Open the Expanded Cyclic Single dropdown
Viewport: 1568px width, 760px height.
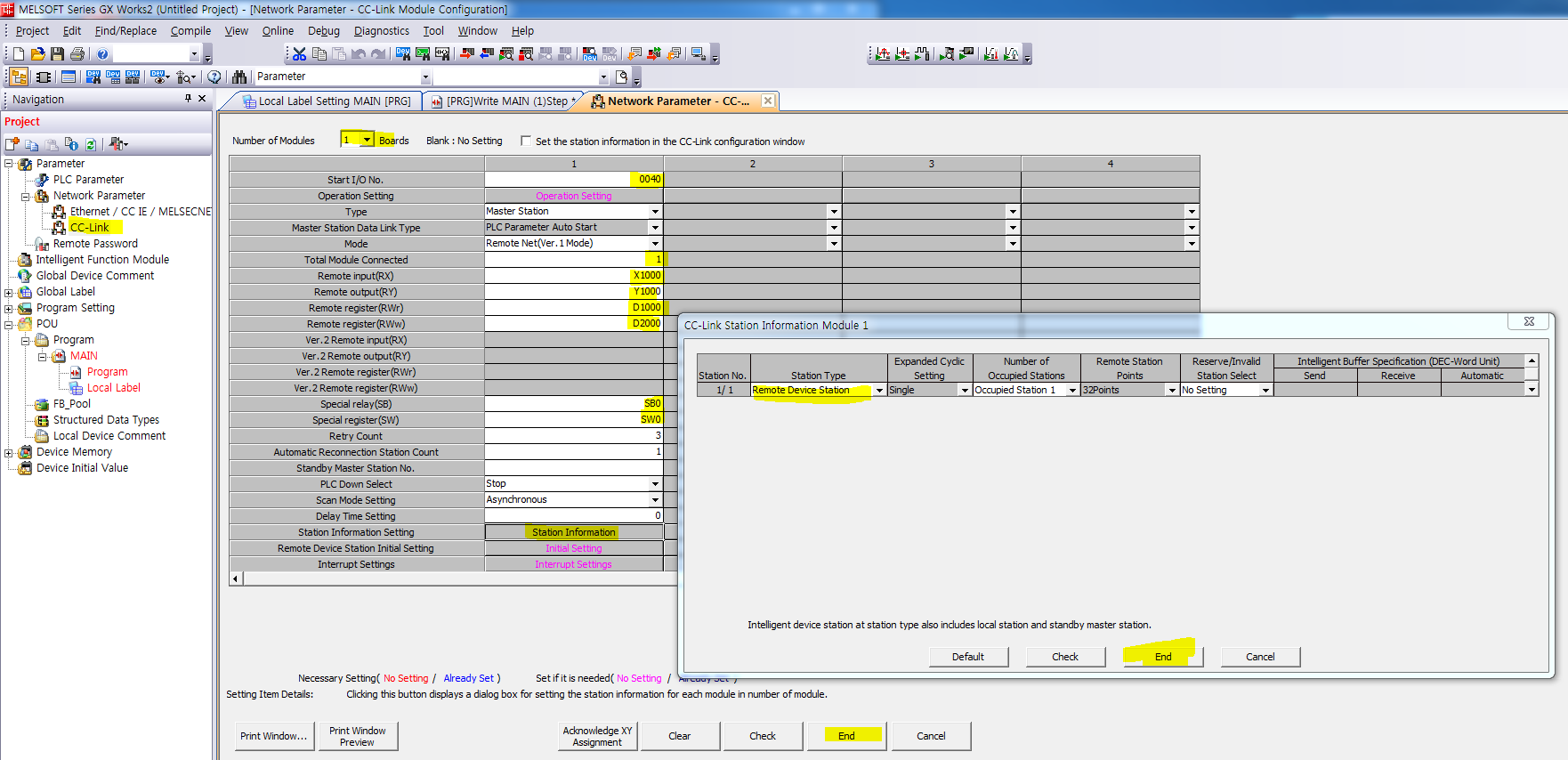965,391
